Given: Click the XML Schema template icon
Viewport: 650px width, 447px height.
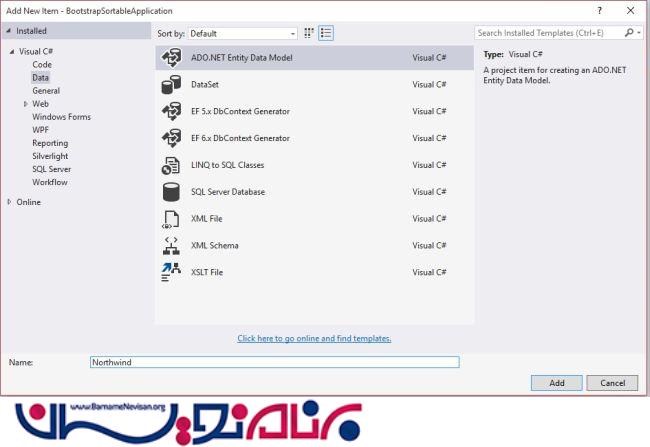Looking at the screenshot, I should (171, 245).
